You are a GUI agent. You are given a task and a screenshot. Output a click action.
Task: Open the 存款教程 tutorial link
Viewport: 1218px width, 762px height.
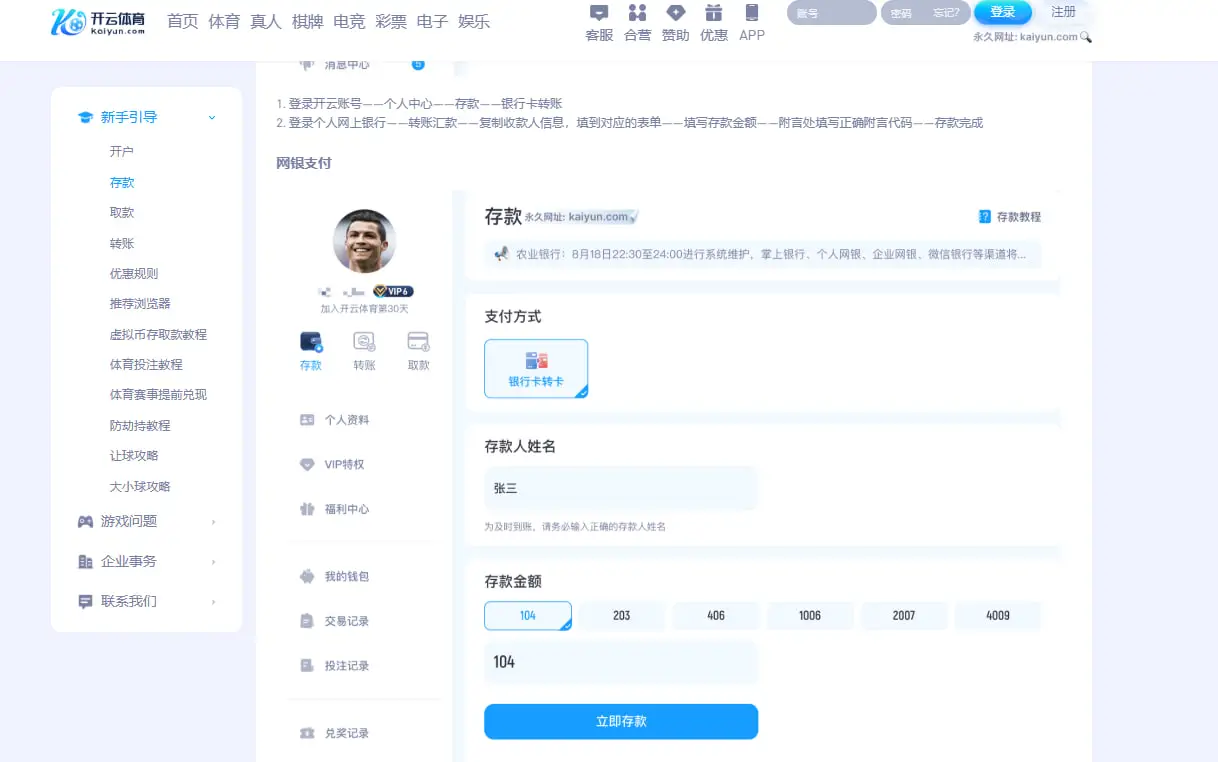tap(1009, 216)
